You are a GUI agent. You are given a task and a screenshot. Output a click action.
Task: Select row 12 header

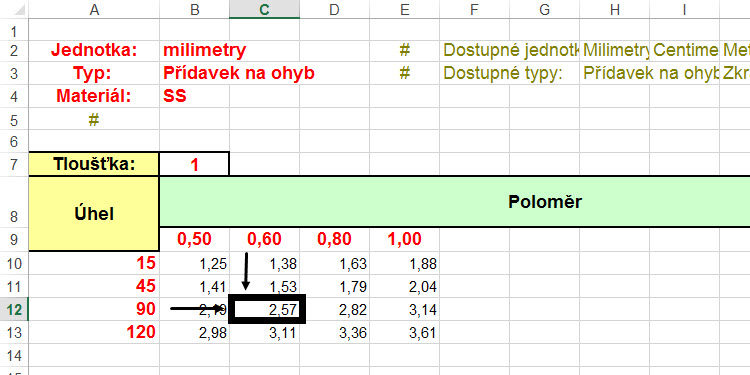[14, 309]
